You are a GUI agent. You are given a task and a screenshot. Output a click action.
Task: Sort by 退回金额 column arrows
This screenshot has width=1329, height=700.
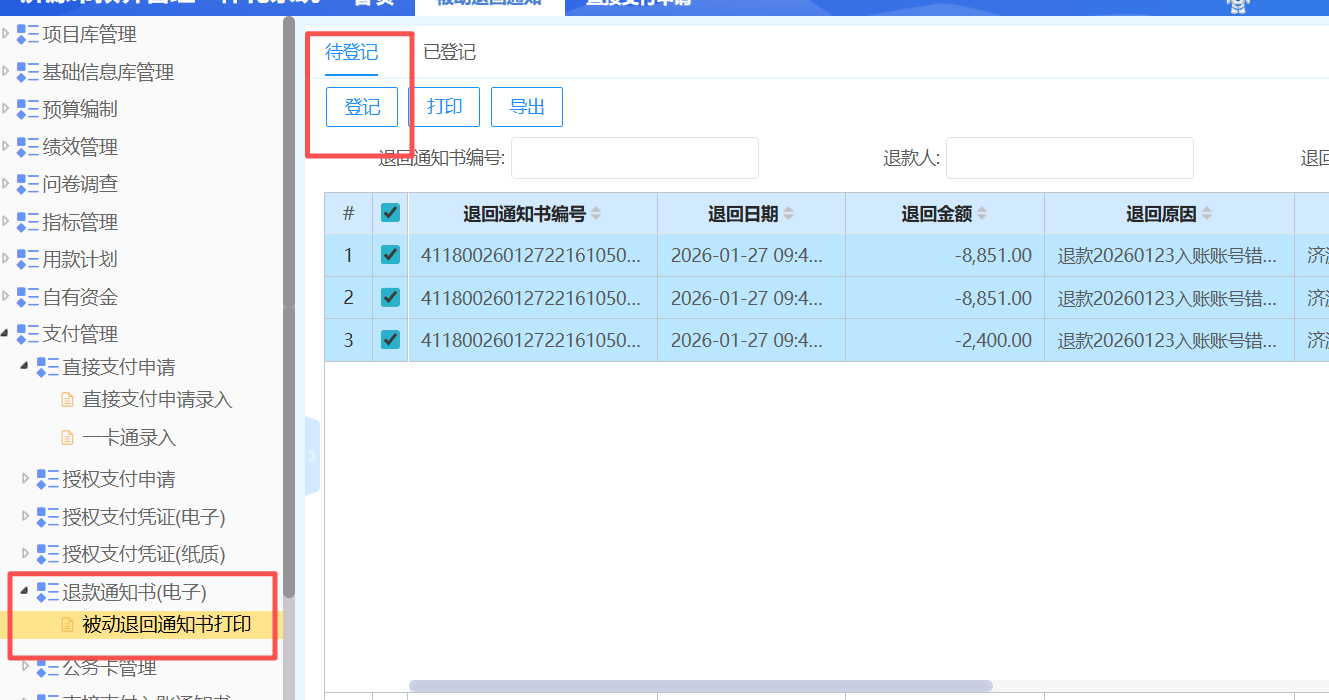[x=982, y=214]
